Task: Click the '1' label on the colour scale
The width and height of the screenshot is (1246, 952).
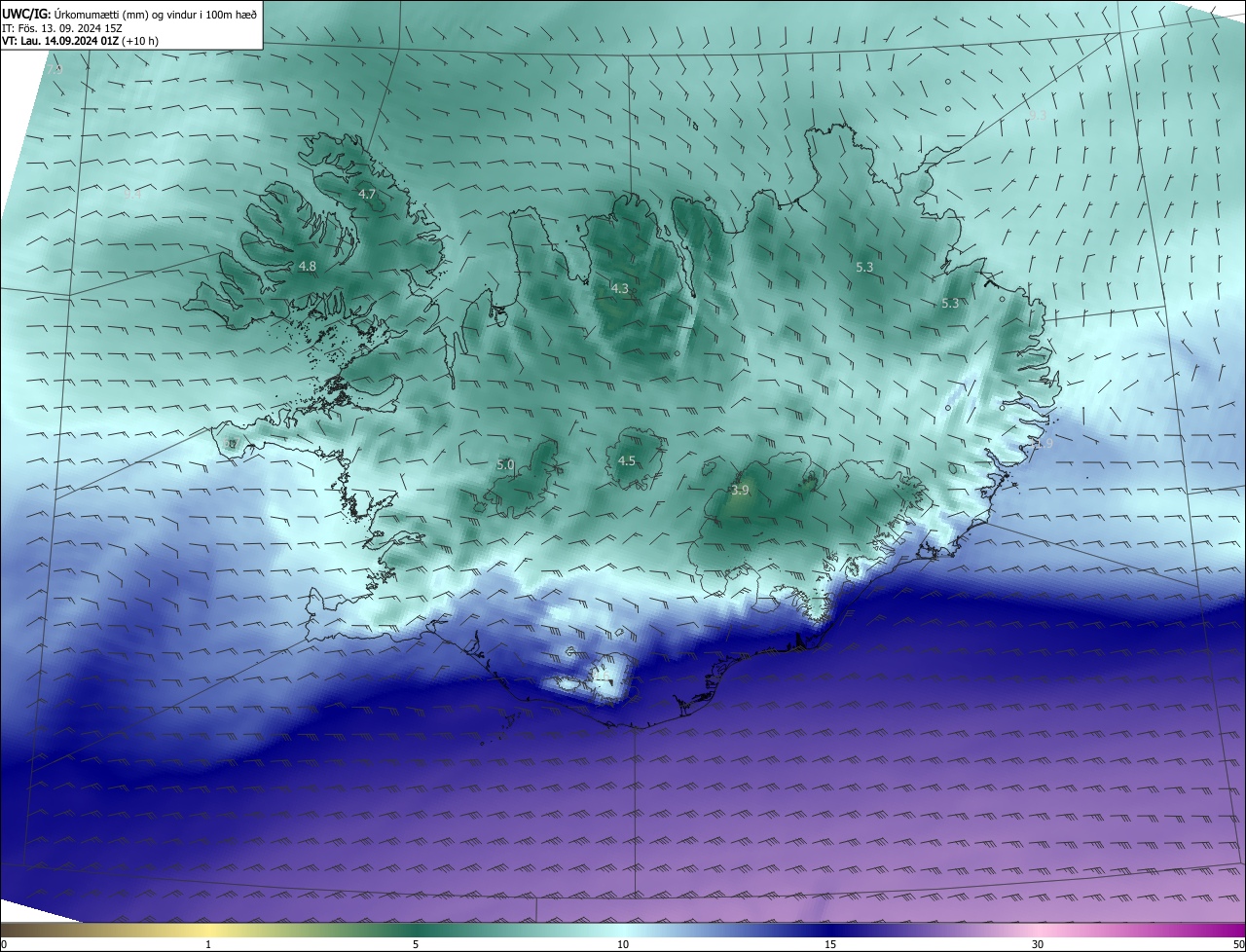Action: pos(208,945)
